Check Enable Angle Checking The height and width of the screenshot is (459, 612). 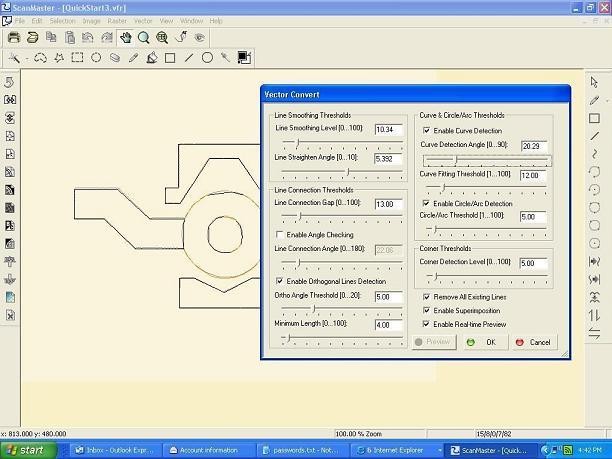pyautogui.click(x=279, y=235)
